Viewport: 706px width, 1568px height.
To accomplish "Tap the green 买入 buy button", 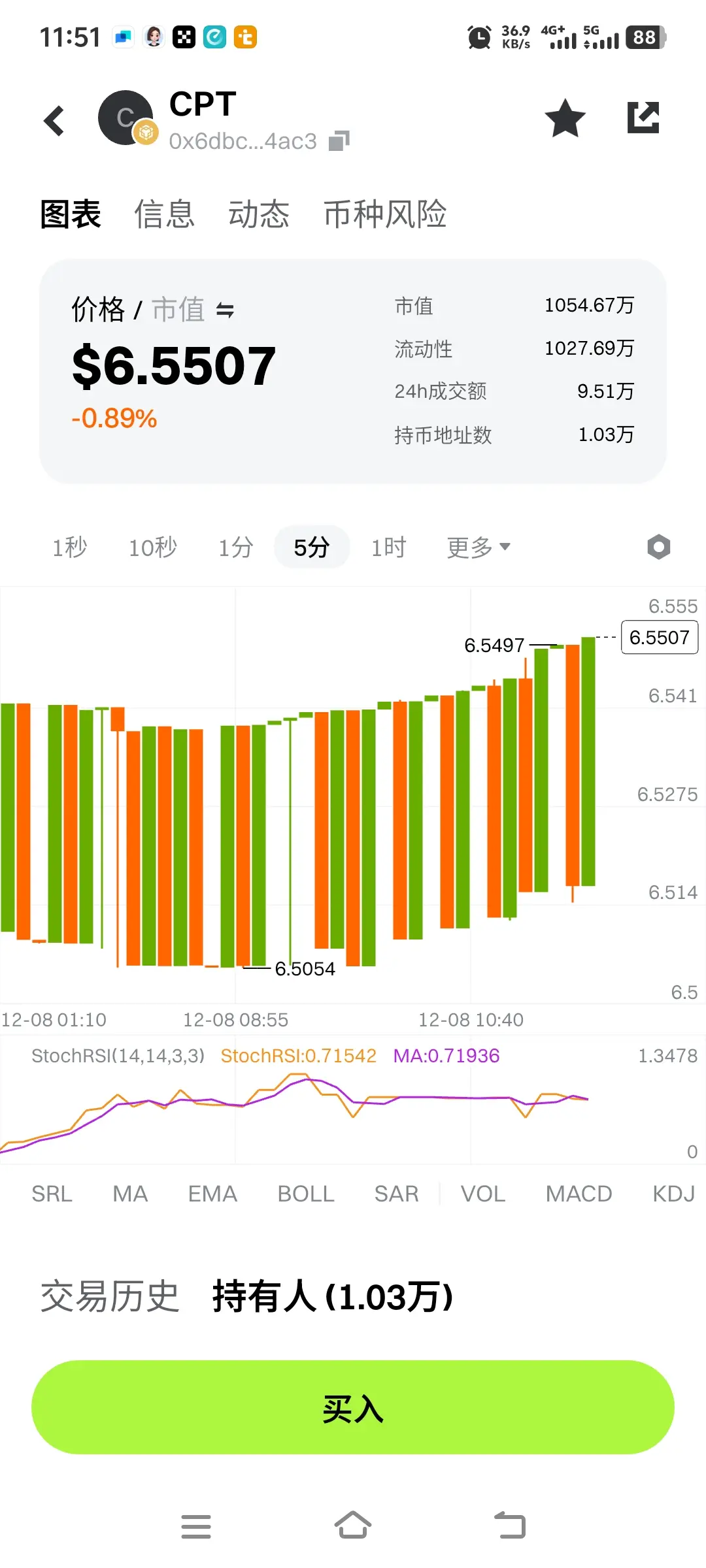I will (353, 1407).
